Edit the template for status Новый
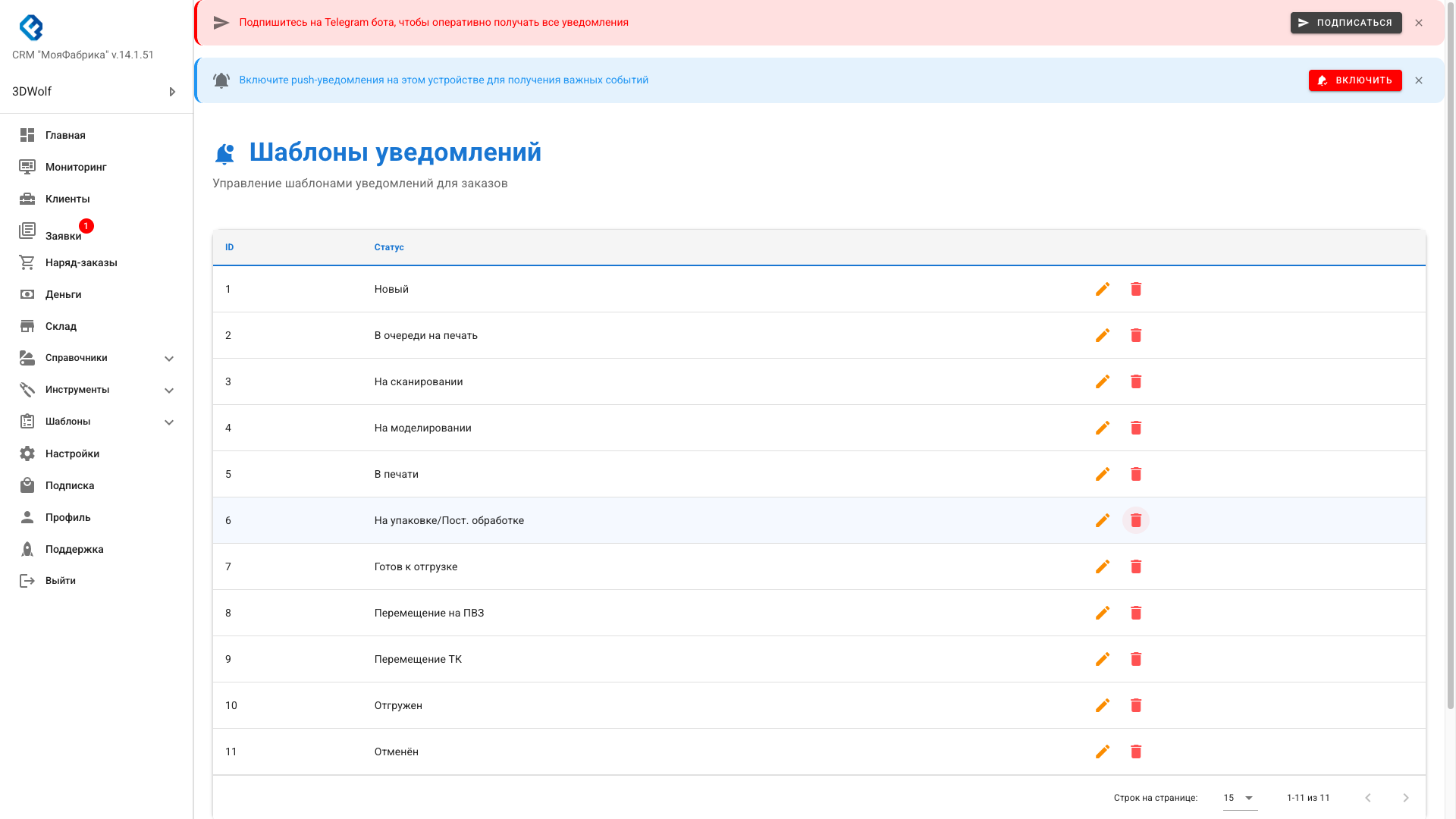The image size is (1456, 819). tap(1103, 289)
